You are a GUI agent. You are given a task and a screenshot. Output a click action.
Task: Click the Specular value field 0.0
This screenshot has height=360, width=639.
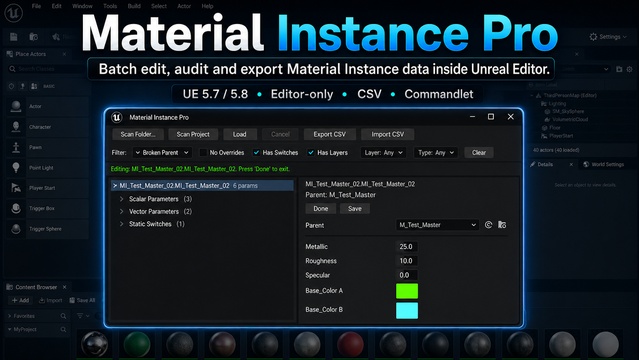point(406,275)
